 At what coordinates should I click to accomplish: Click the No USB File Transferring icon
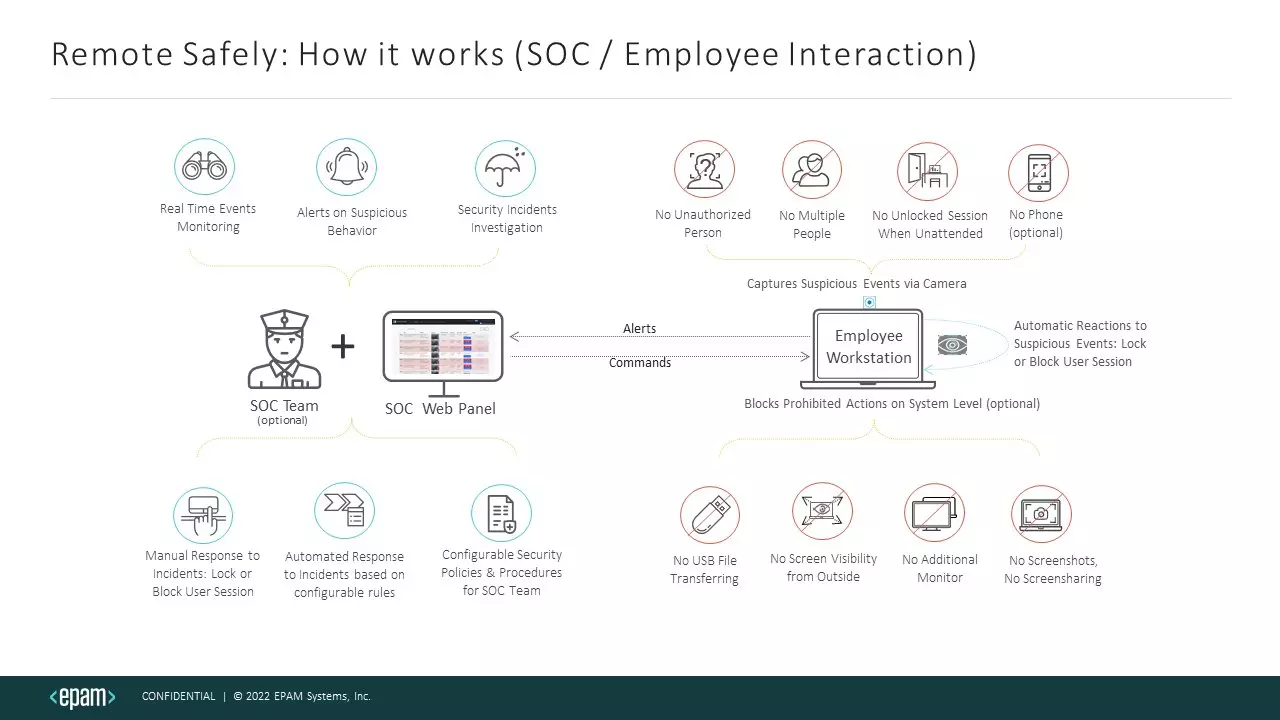[x=710, y=515]
